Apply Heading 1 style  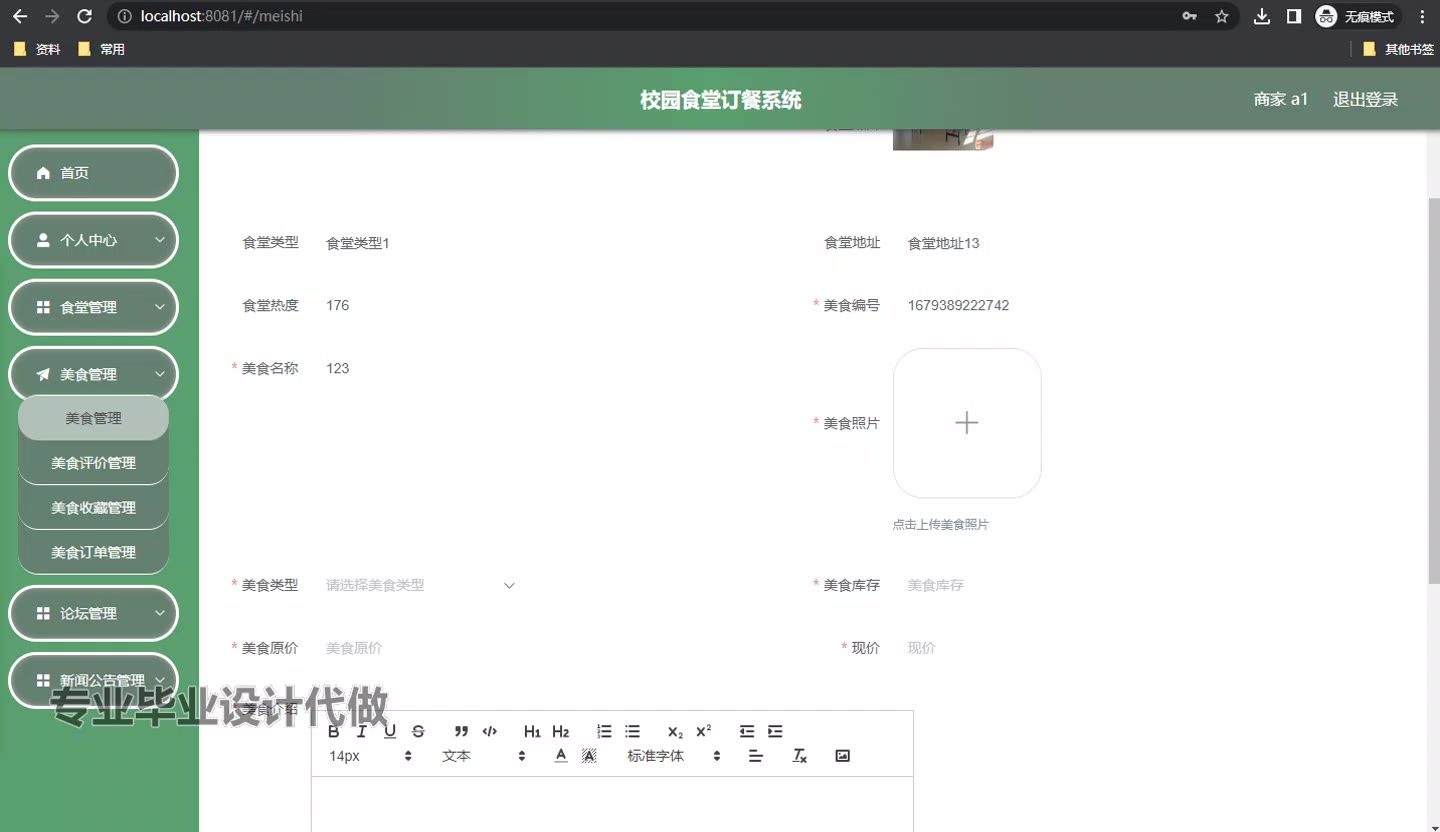(x=532, y=731)
